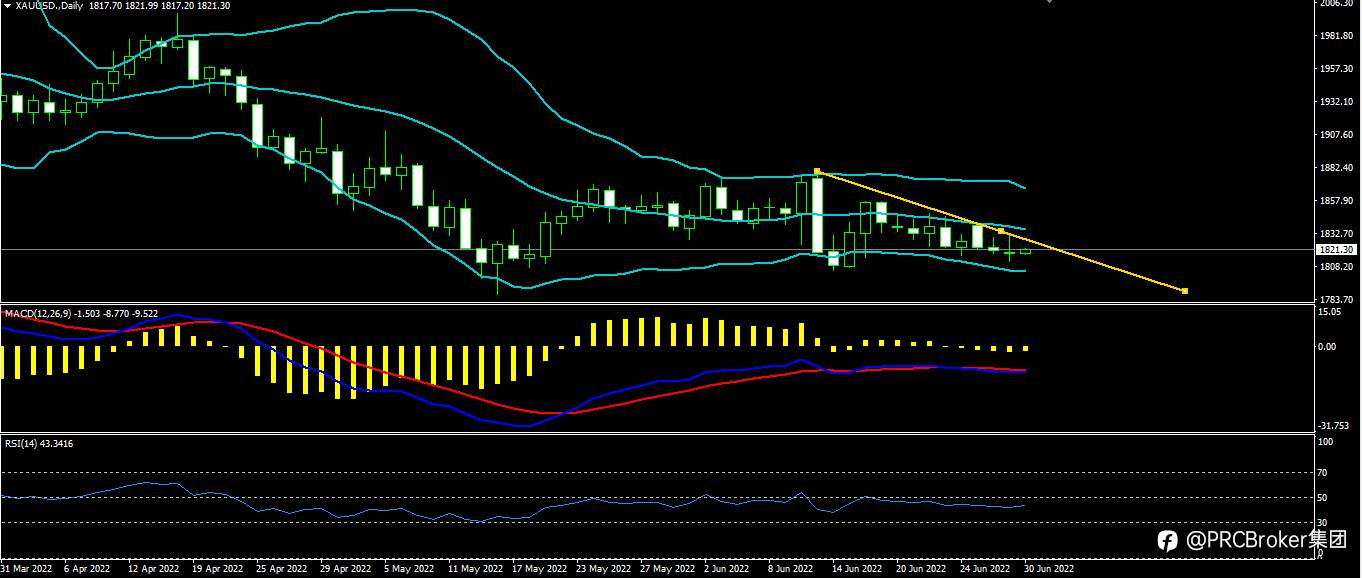Image resolution: width=1362 pixels, height=578 pixels.
Task: Click the 1932.10 price axis label
Action: (1336, 102)
